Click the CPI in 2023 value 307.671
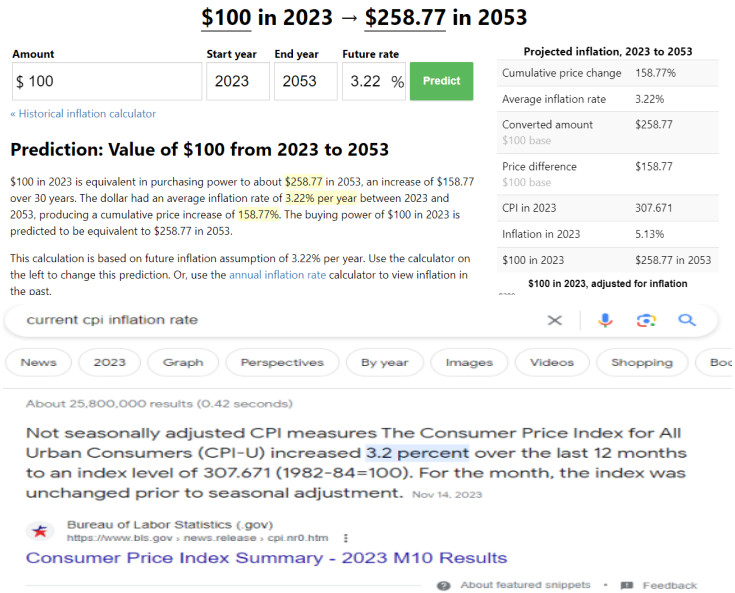Image resolution: width=735 pixels, height=593 pixels. 653,208
